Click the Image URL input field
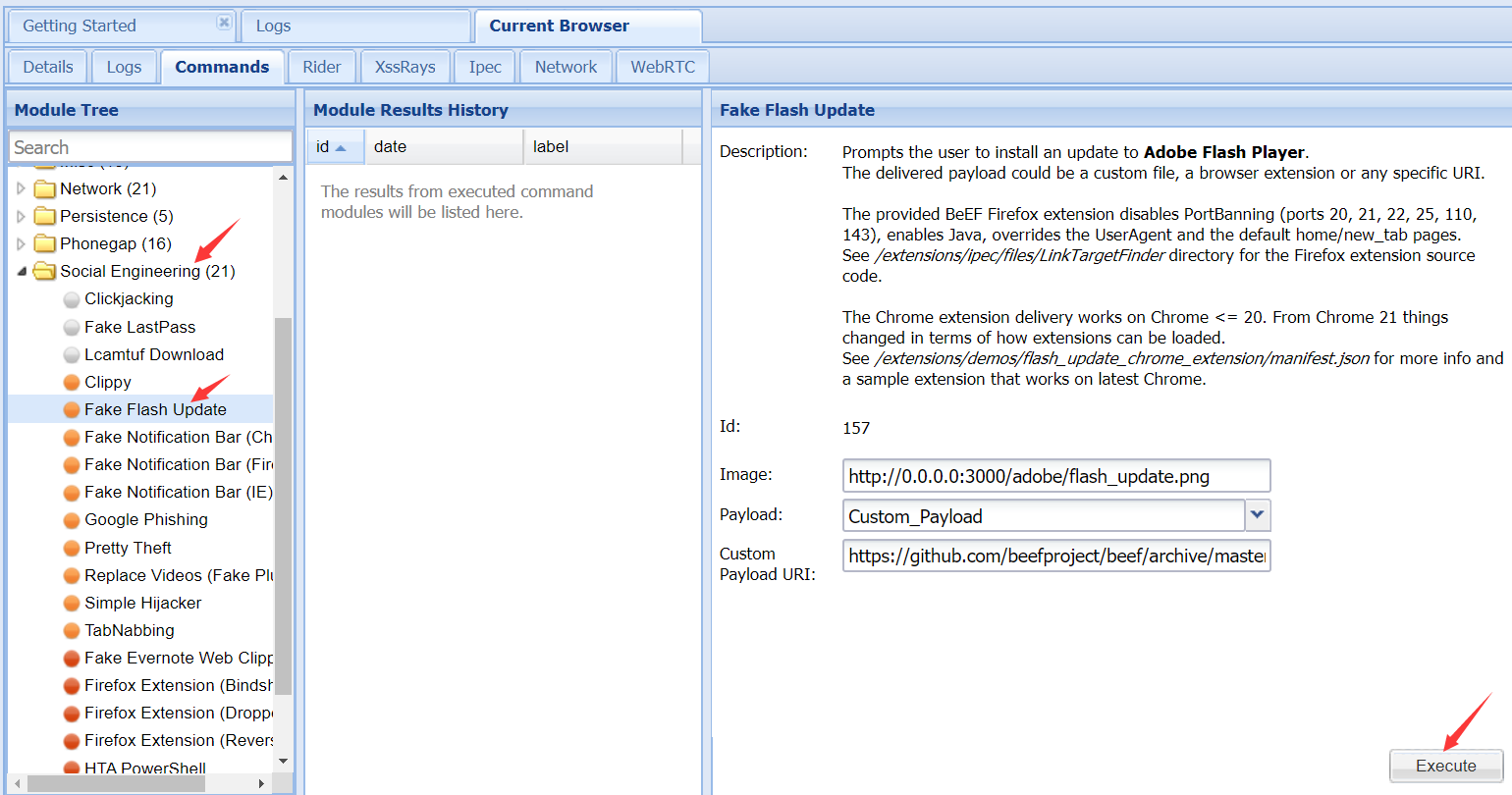The height and width of the screenshot is (795, 1512). point(1056,476)
